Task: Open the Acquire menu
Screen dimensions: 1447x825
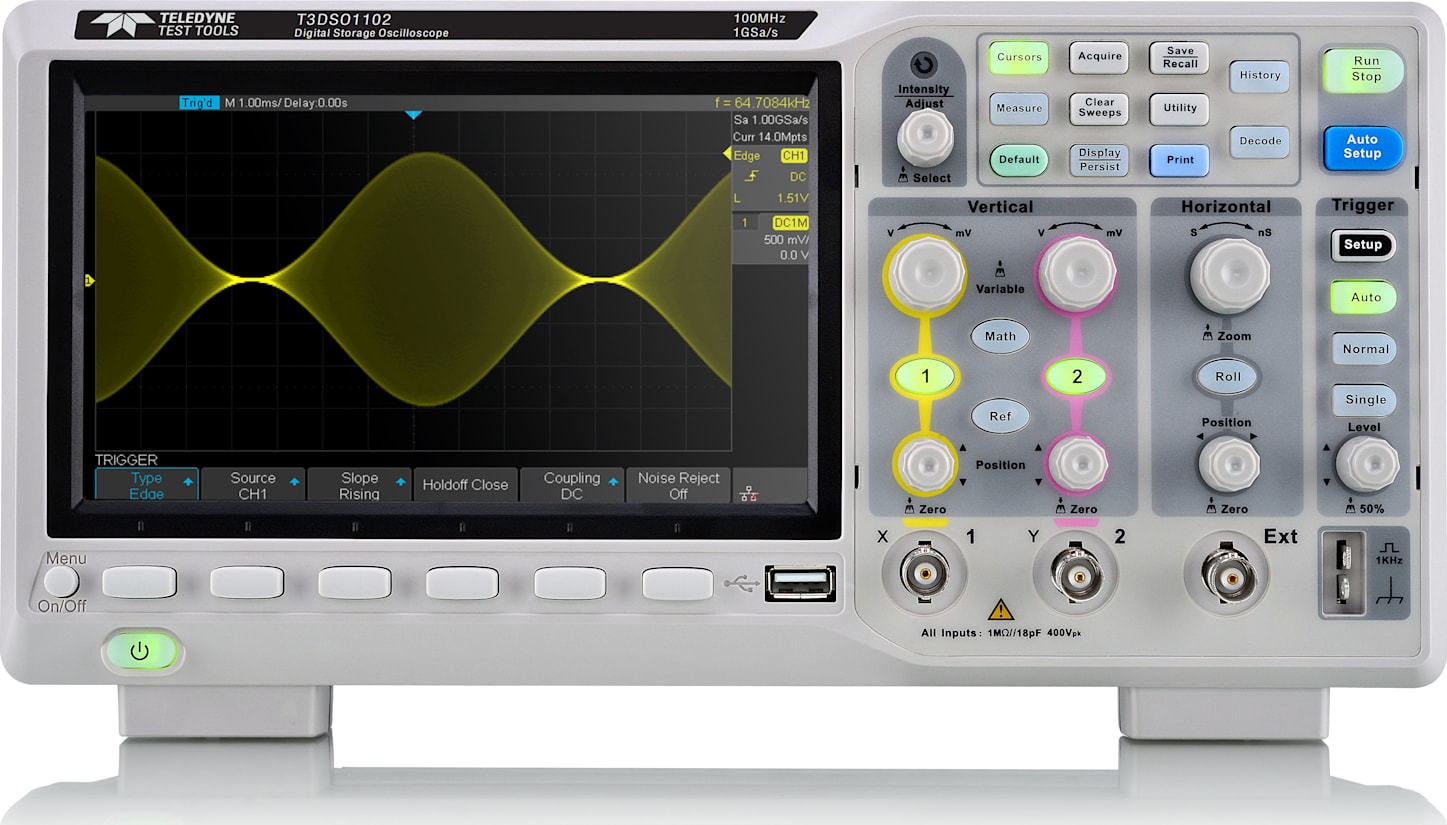Action: click(x=1099, y=57)
